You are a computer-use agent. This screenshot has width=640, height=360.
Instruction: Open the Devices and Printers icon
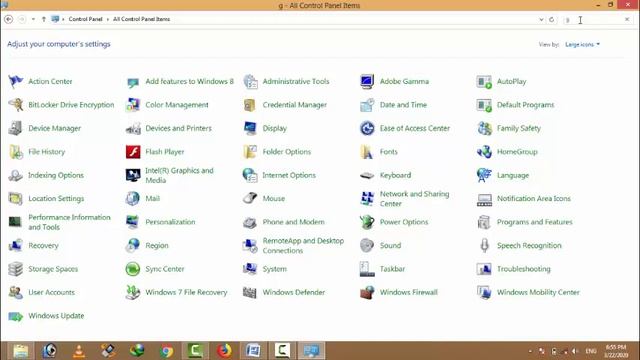[x=133, y=128]
